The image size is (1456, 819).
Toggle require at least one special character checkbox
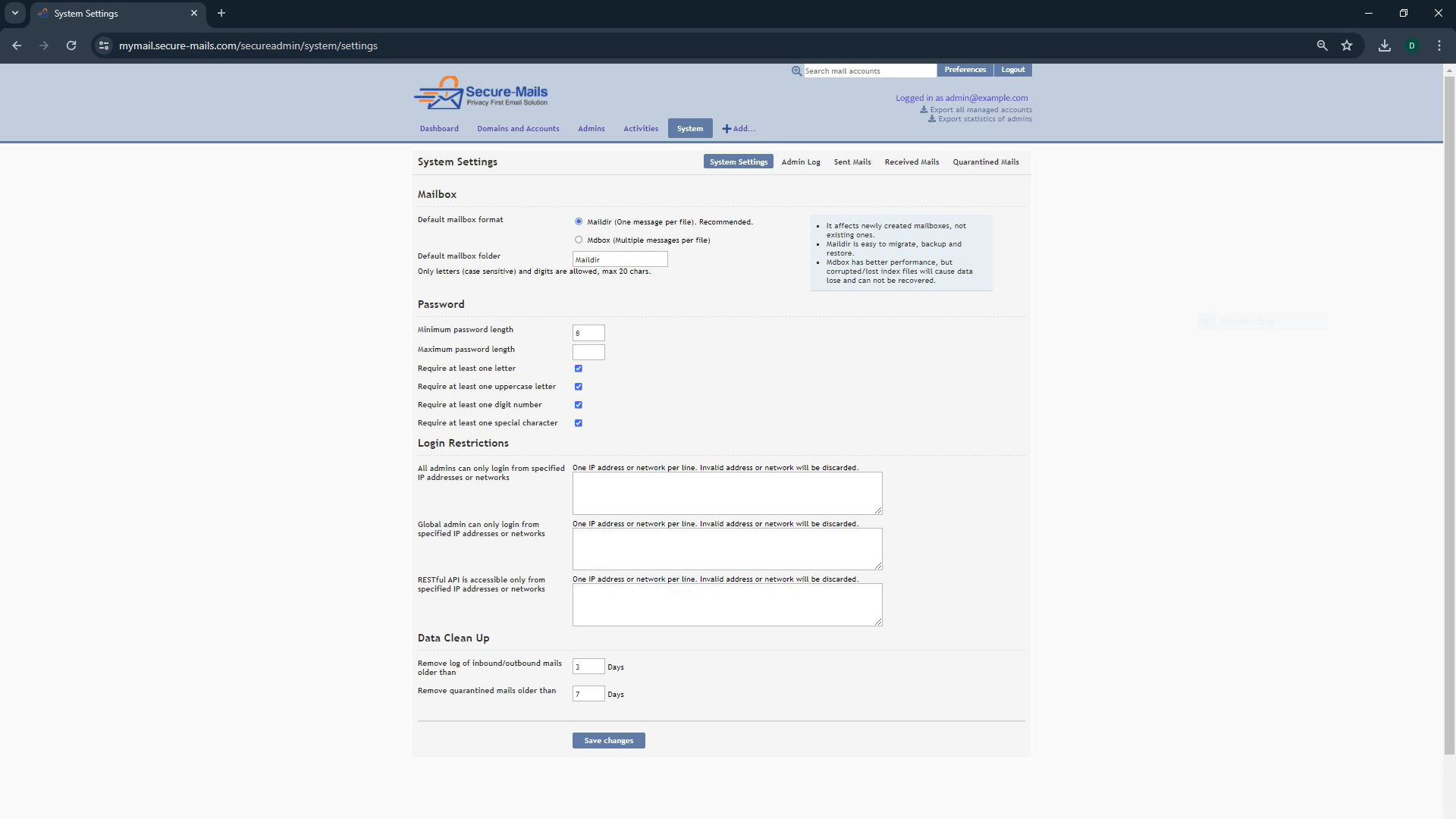click(578, 423)
